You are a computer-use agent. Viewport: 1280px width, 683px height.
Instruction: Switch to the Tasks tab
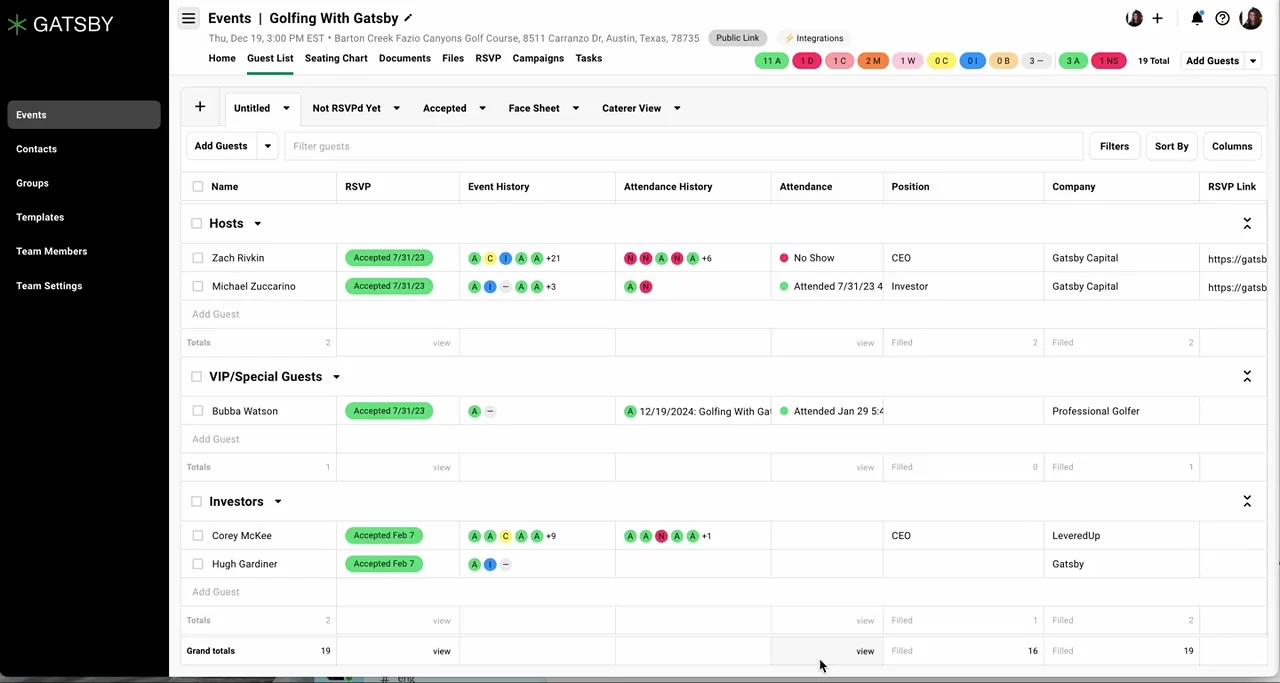tap(589, 58)
